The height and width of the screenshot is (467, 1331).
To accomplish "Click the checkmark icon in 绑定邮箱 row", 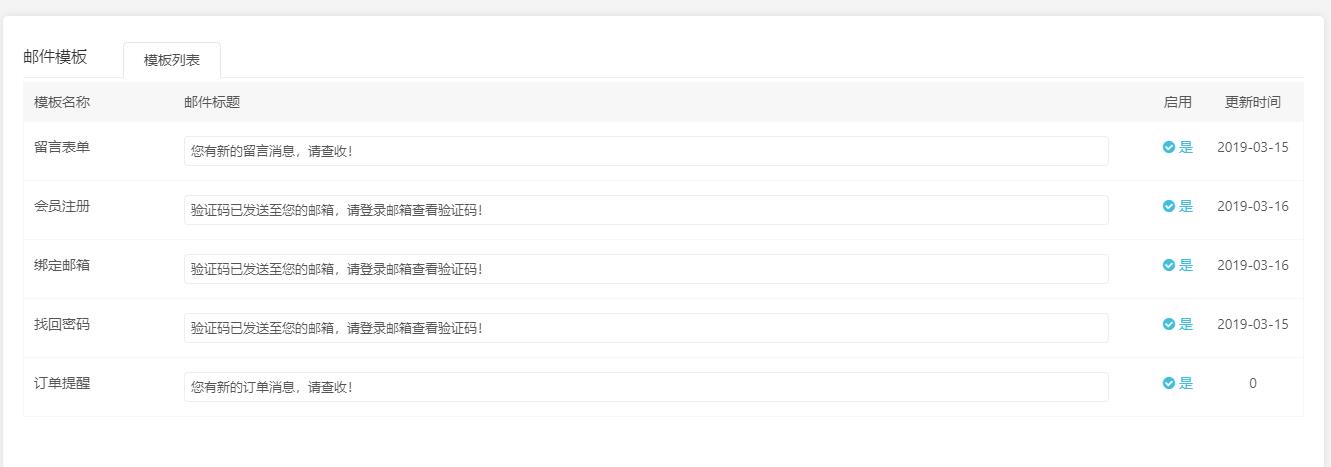I will [x=1168, y=265].
